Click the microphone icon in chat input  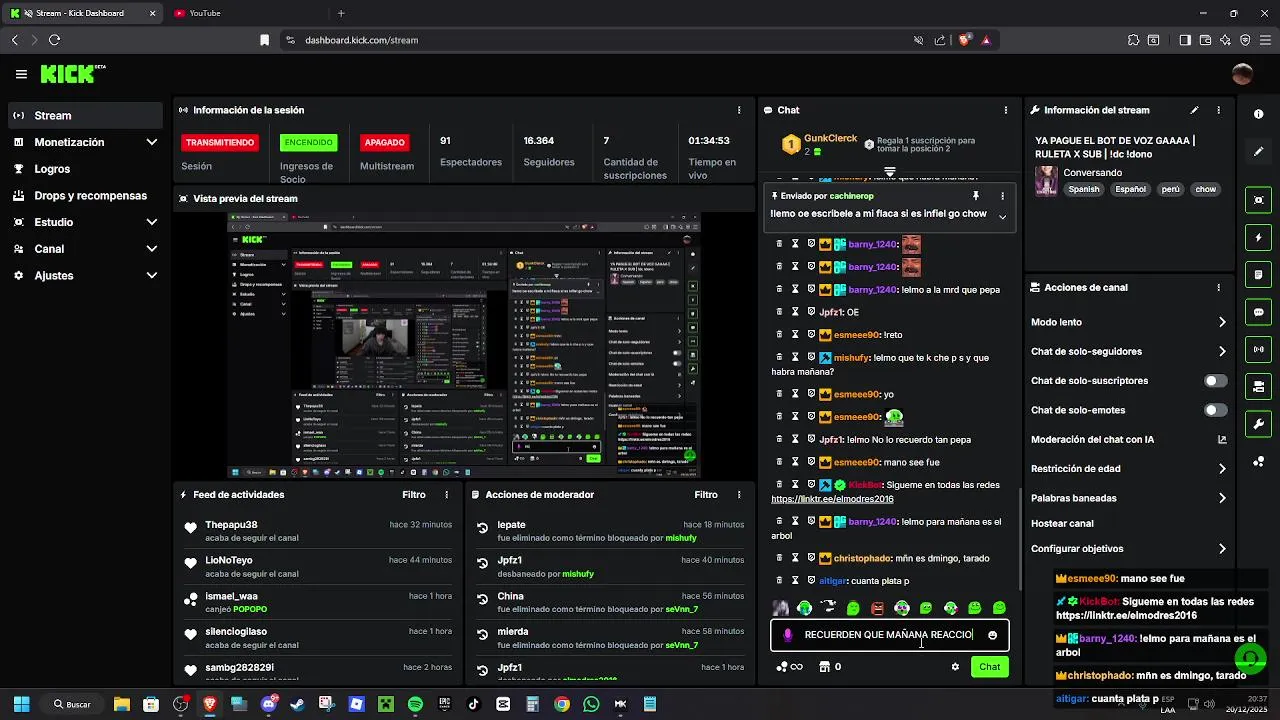coord(788,635)
